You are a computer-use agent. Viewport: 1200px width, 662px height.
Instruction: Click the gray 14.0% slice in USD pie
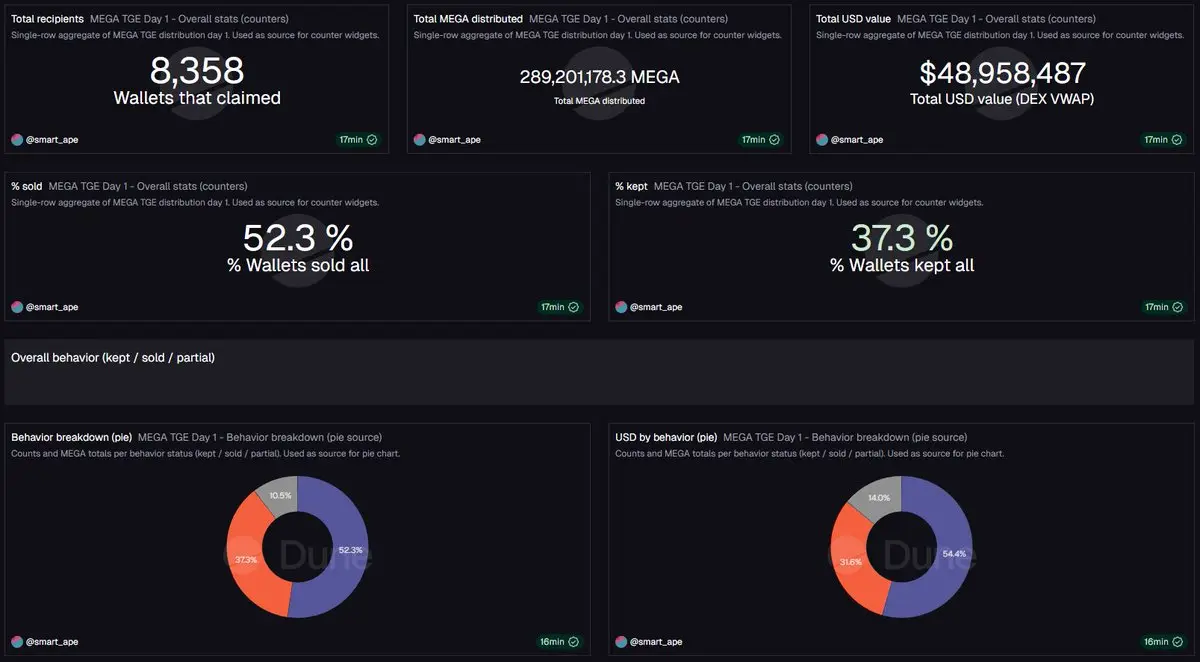pyautogui.click(x=880, y=497)
